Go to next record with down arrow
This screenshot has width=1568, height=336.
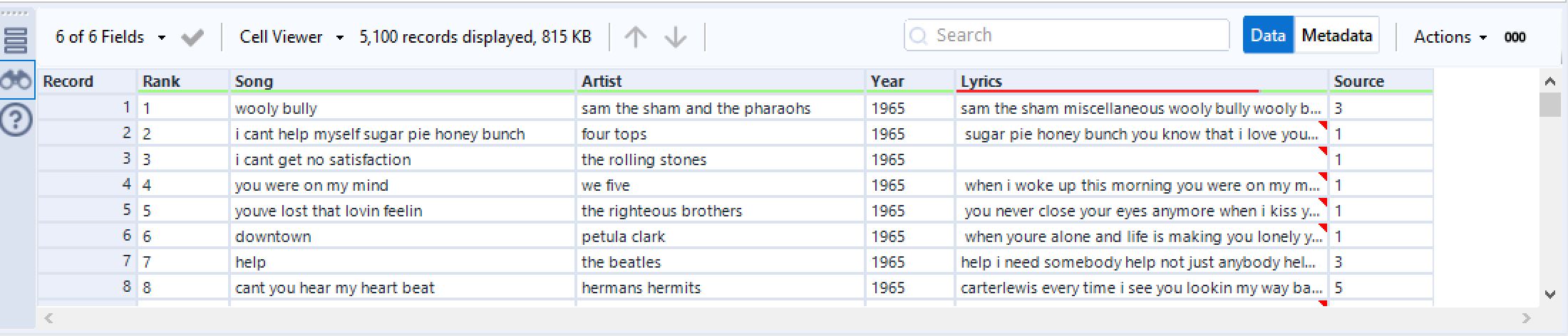(x=675, y=37)
